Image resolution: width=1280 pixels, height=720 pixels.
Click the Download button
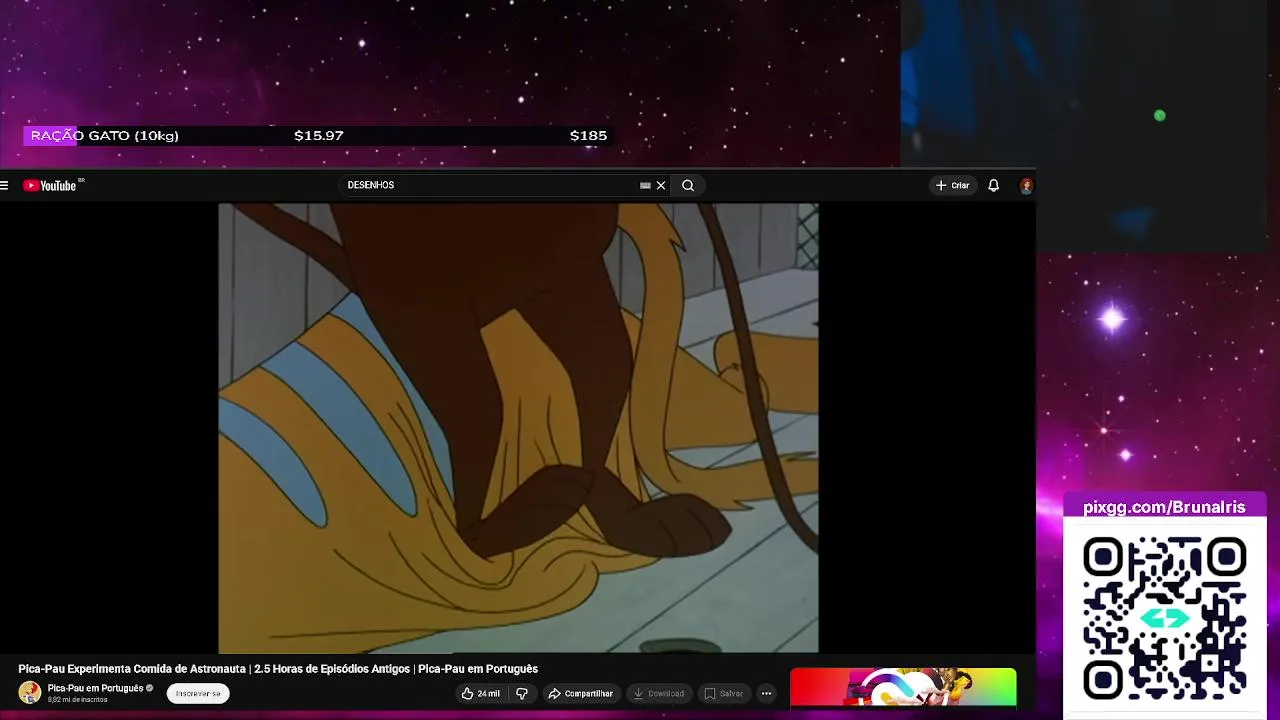[x=659, y=693]
